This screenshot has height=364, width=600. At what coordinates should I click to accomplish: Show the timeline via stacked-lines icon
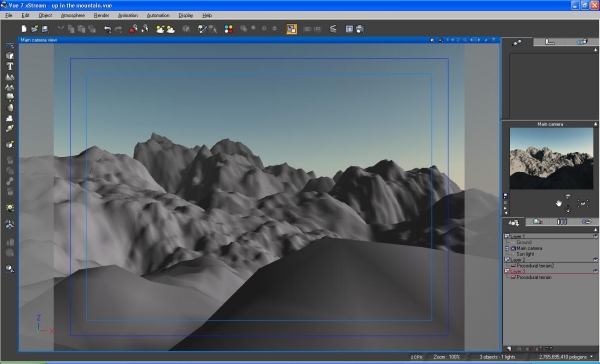pos(333,29)
